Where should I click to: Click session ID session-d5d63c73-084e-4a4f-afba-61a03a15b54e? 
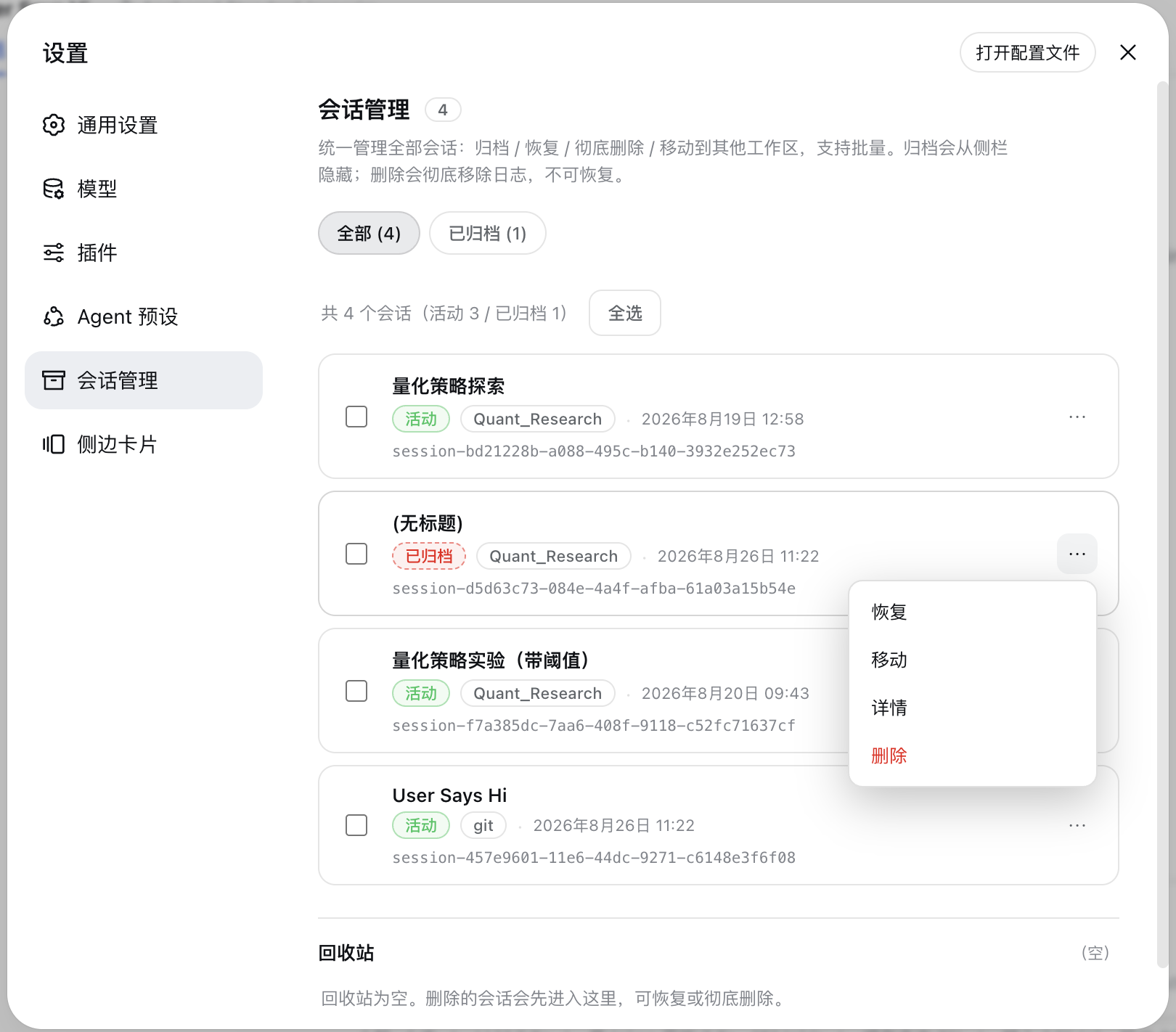click(x=594, y=589)
